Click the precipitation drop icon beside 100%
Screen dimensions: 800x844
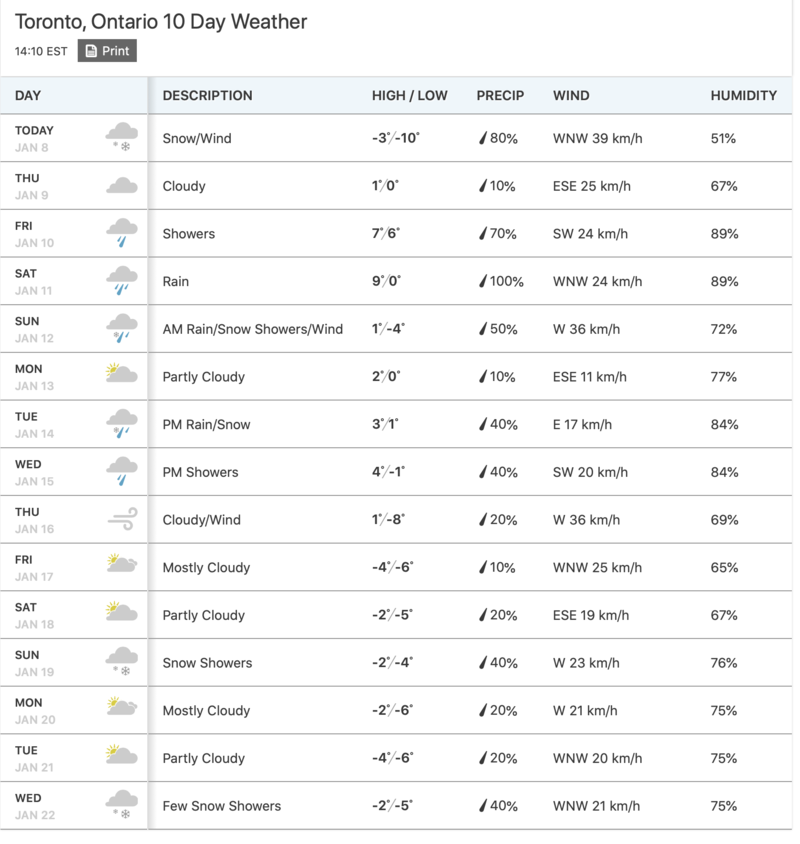point(482,282)
